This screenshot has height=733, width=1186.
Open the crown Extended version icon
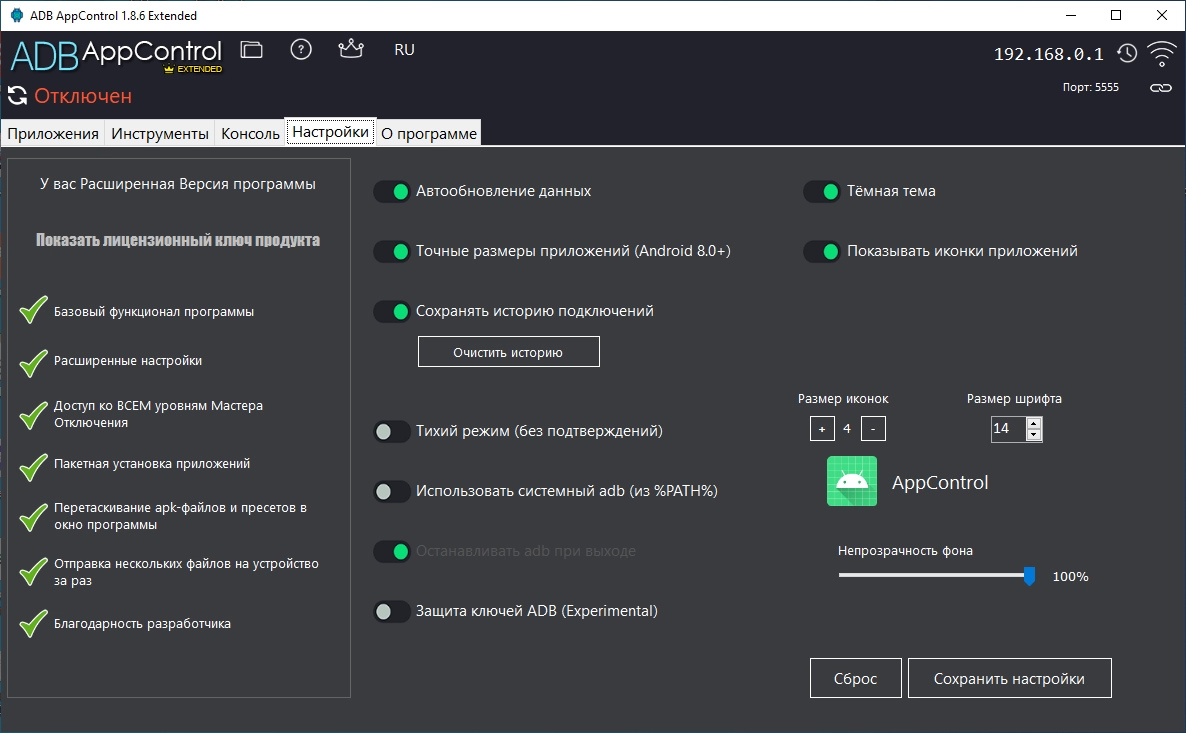(351, 49)
